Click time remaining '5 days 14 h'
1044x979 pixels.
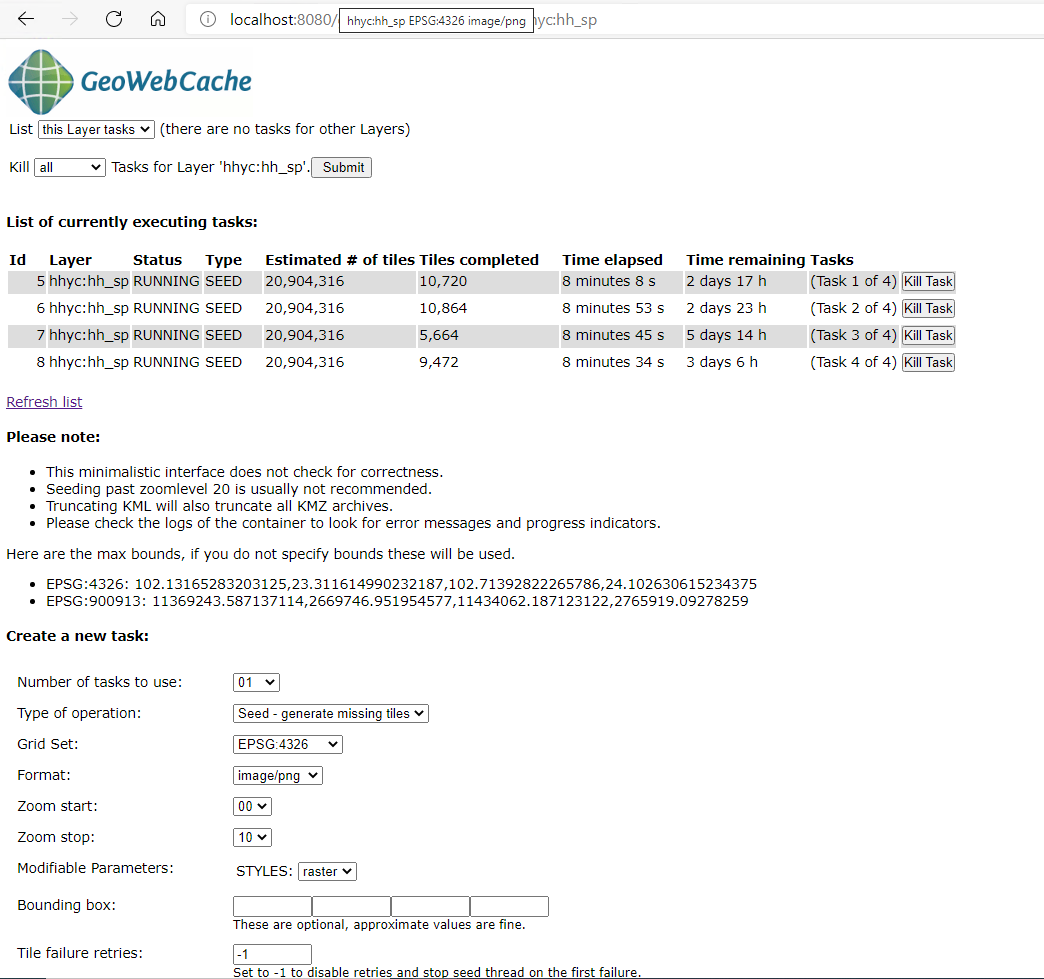pos(726,336)
